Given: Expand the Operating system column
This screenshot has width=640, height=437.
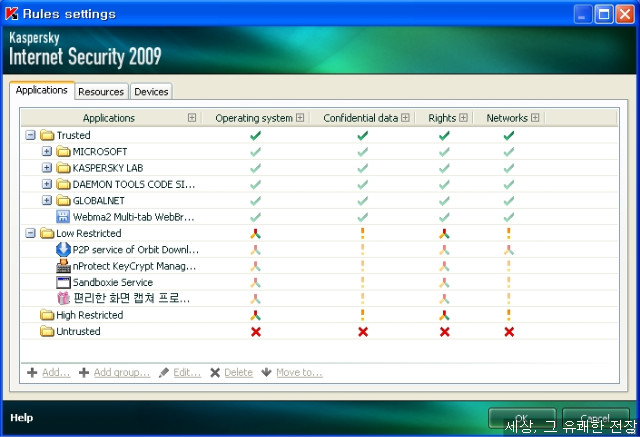Looking at the screenshot, I should (x=300, y=118).
